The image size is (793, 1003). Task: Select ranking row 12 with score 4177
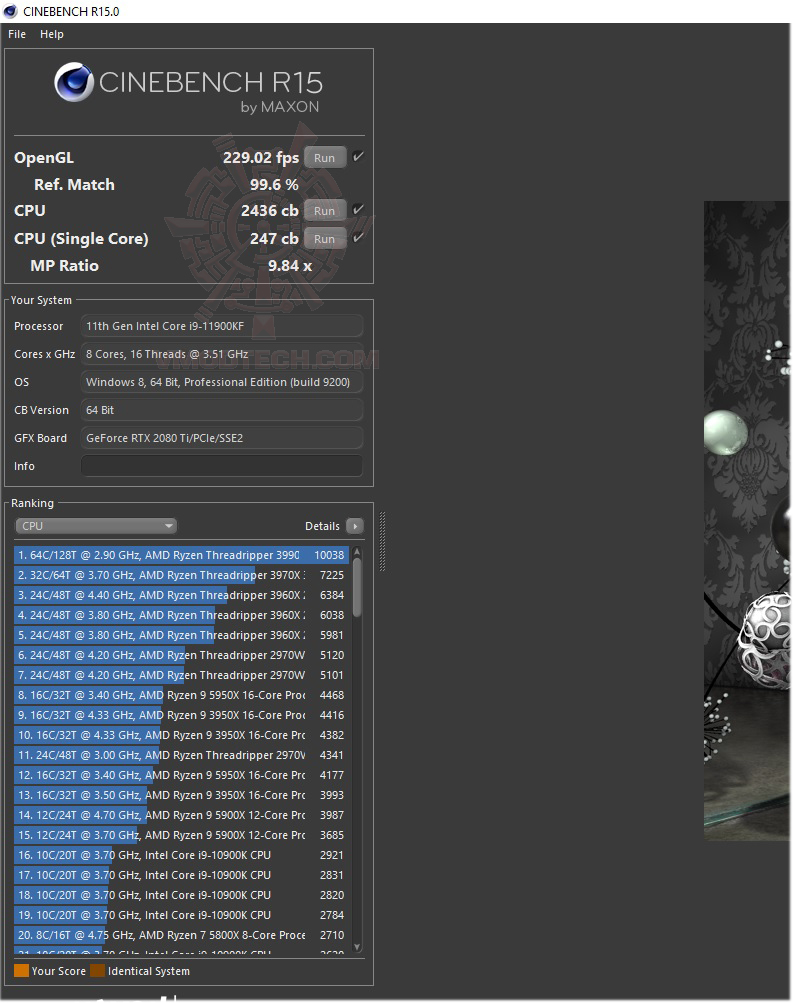[x=182, y=775]
